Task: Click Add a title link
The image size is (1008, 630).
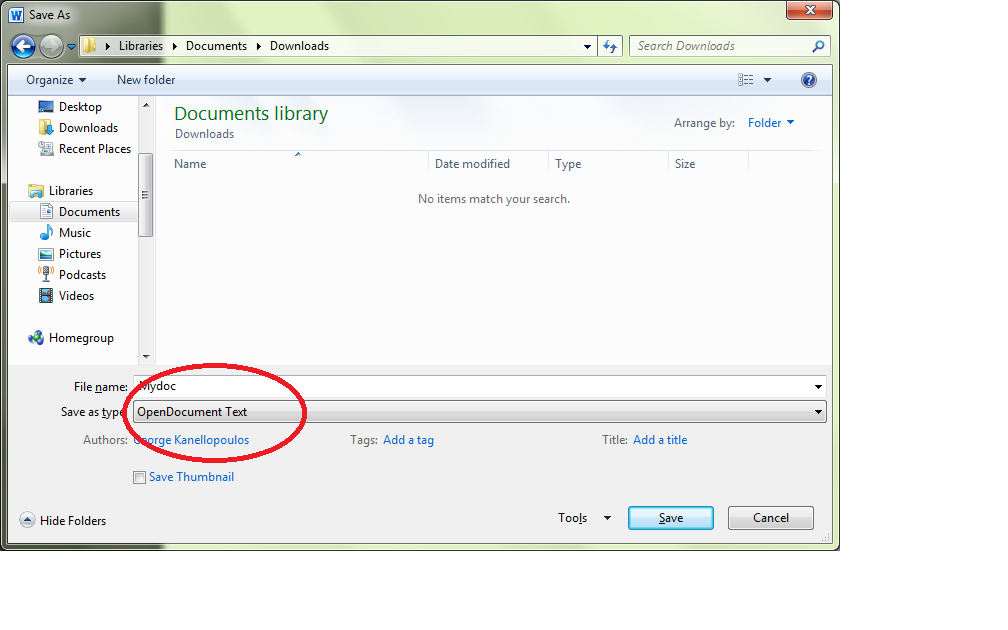Action: (x=660, y=440)
